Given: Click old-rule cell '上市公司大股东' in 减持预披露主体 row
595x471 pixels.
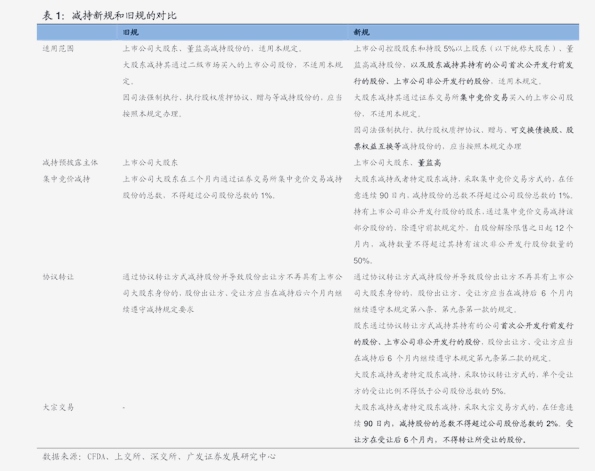Looking at the screenshot, I should pyautogui.click(x=150, y=163).
